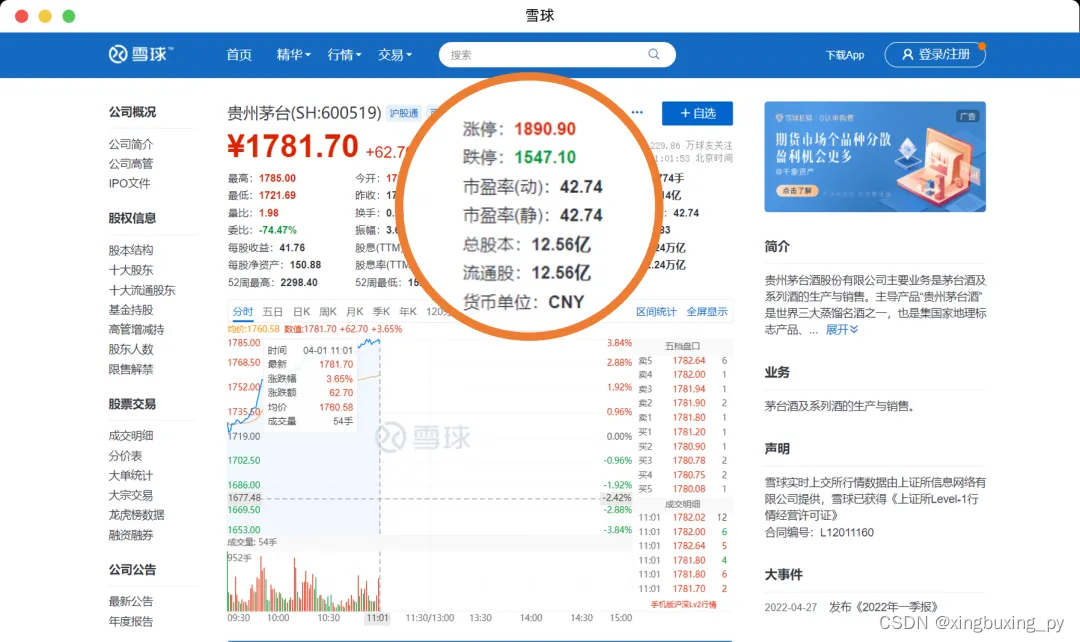Open 龙虎榜数据 in sidebar
The image size is (1080, 642).
136,515
